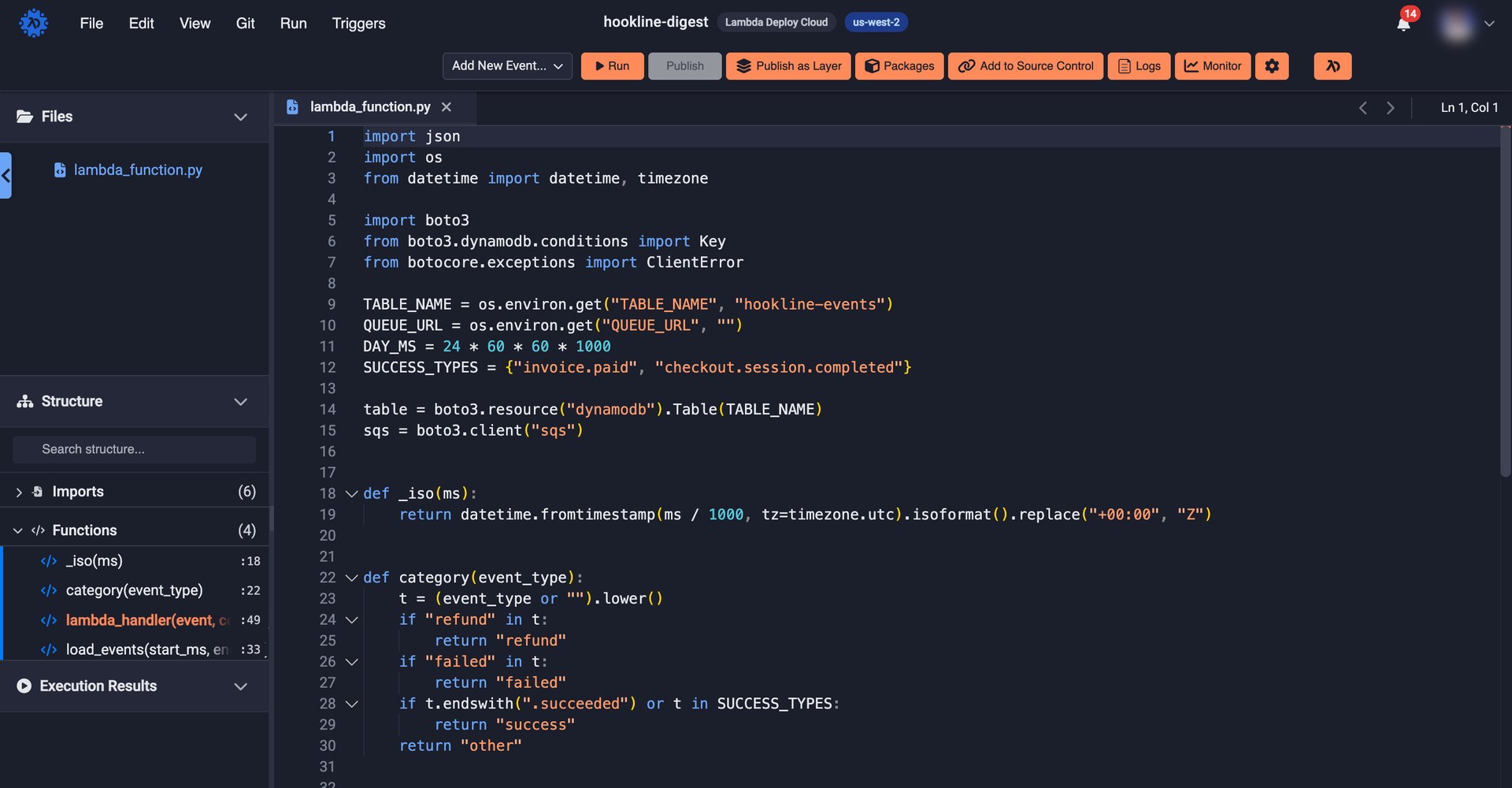This screenshot has height=788, width=1512.
Task: Click code icon beside category(event_type)
Action: point(49,590)
